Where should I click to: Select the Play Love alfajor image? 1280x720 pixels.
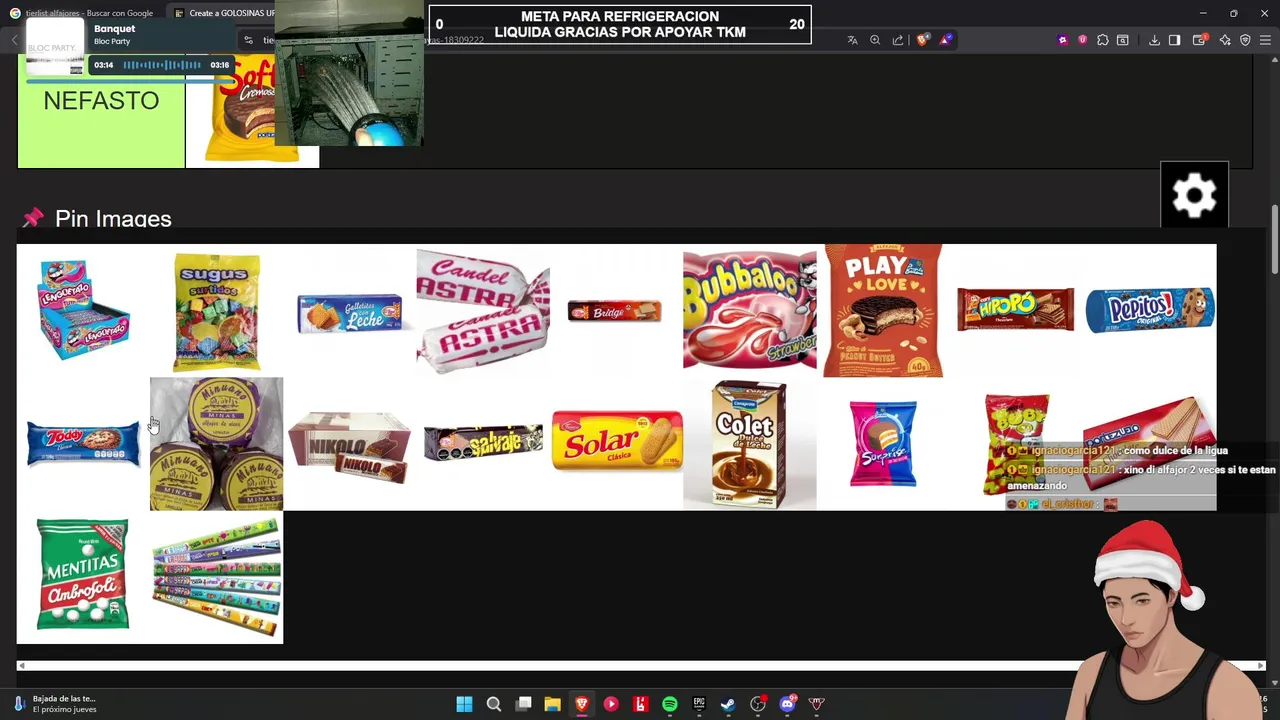click(x=883, y=311)
